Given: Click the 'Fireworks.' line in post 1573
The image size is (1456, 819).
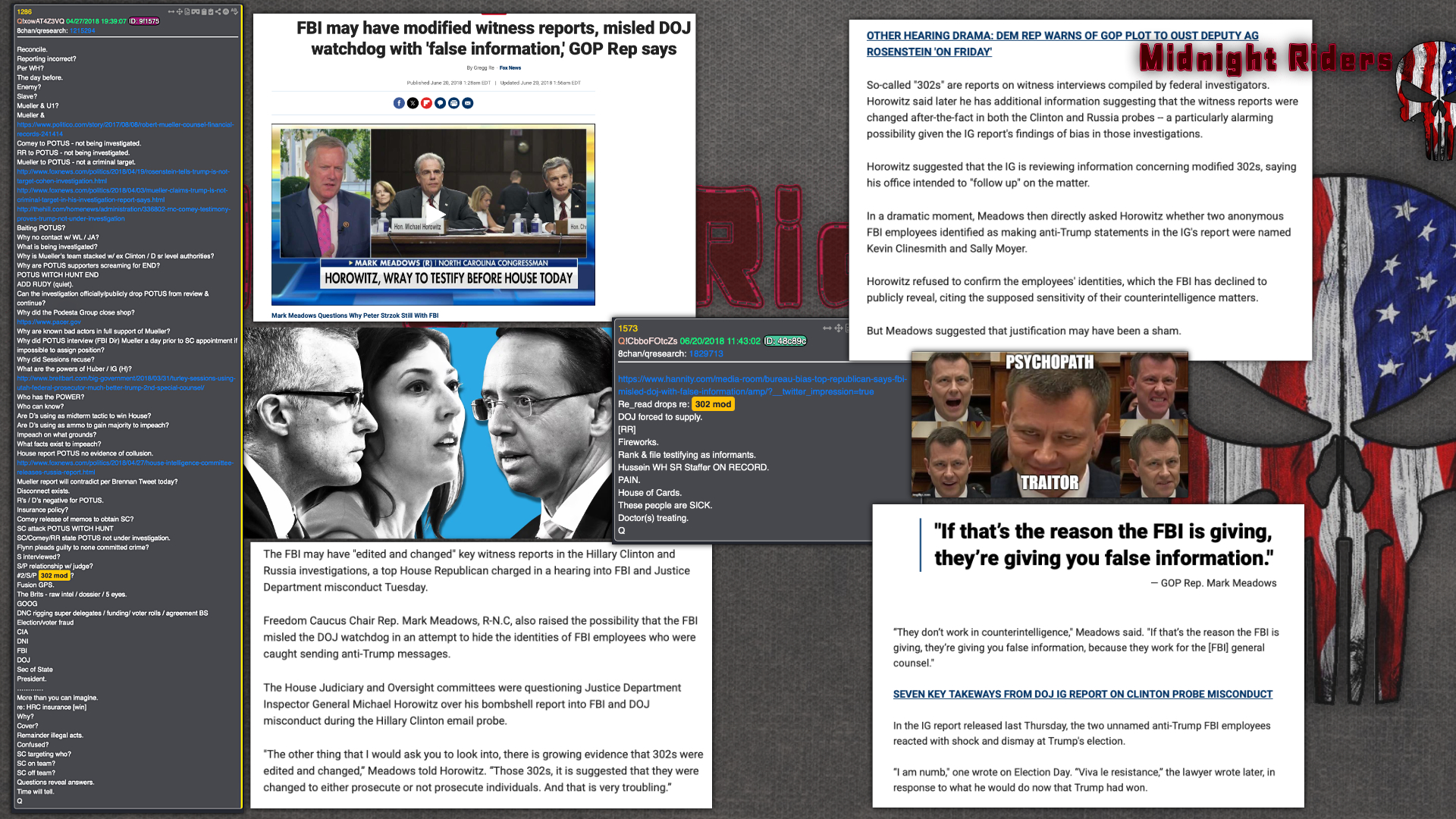Looking at the screenshot, I should (x=638, y=442).
